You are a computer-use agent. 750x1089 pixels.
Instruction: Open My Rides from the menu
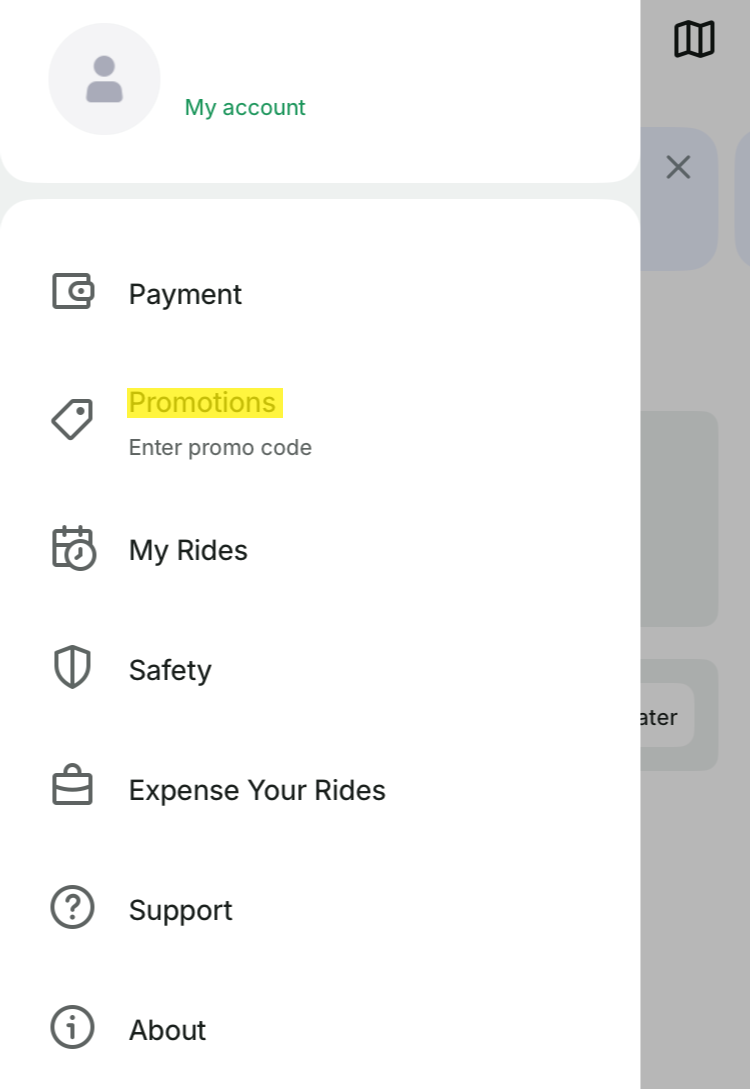[x=188, y=550]
